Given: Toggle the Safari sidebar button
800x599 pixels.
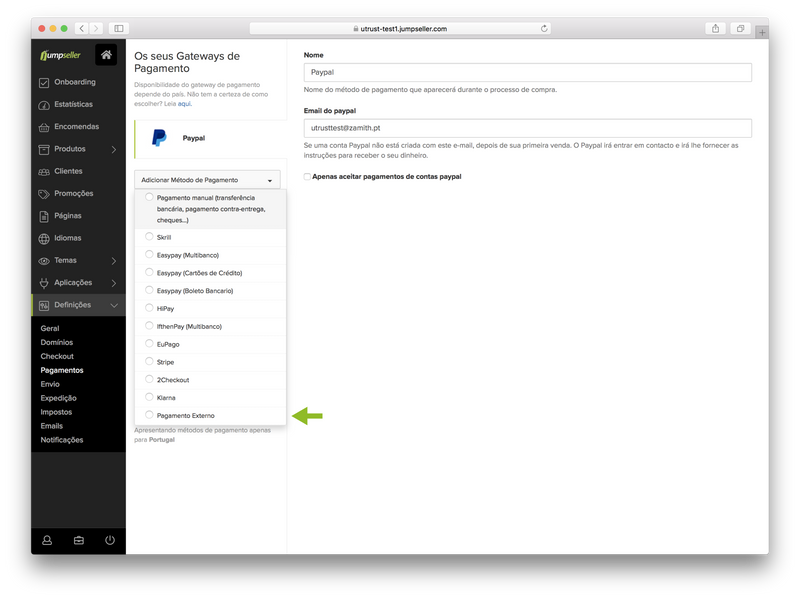Looking at the screenshot, I should [x=118, y=29].
